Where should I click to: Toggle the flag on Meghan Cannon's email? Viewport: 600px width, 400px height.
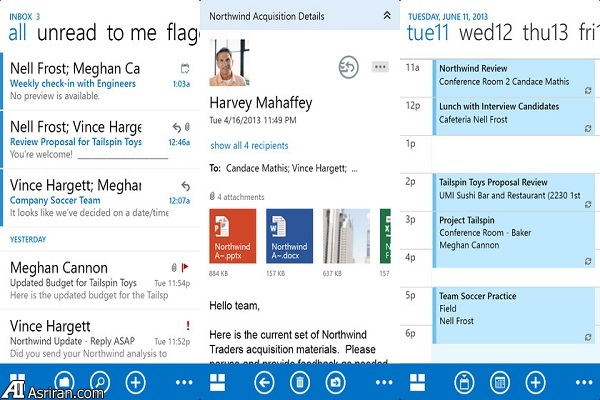coord(185,267)
